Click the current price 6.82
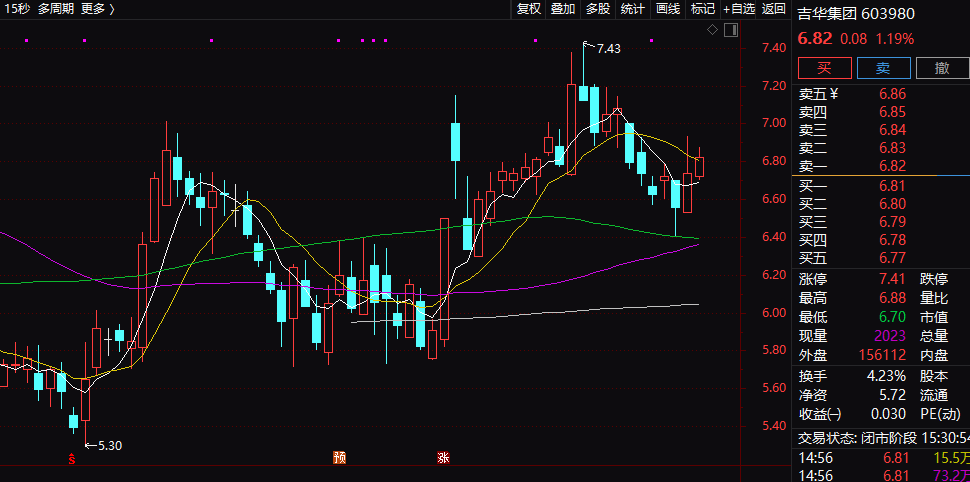This screenshot has height=482, width=970. [x=814, y=39]
